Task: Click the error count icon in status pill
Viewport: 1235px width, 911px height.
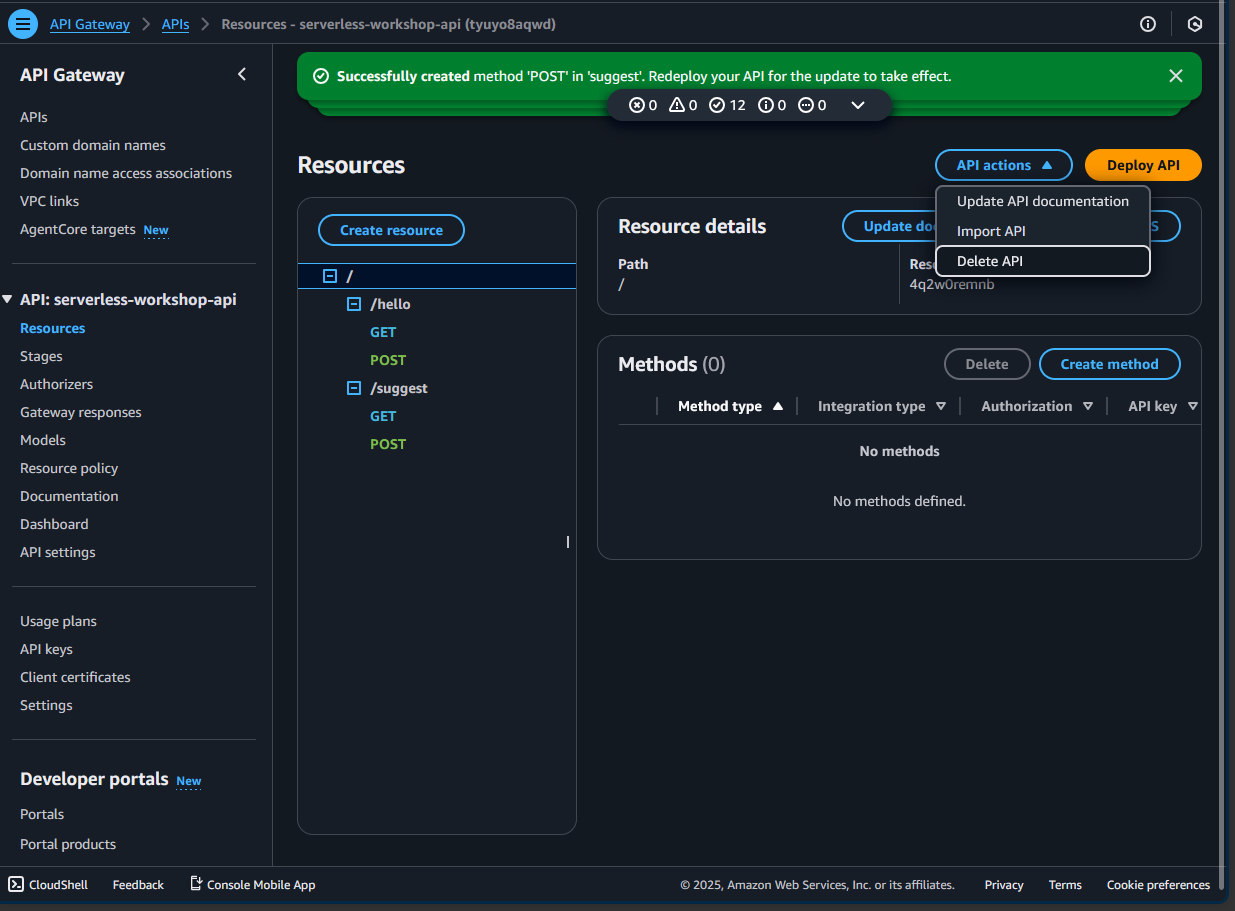Action: 636,105
